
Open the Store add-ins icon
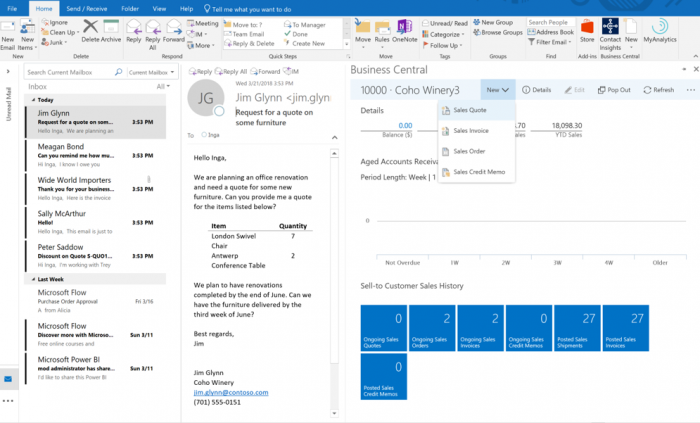pyautogui.click(x=587, y=27)
